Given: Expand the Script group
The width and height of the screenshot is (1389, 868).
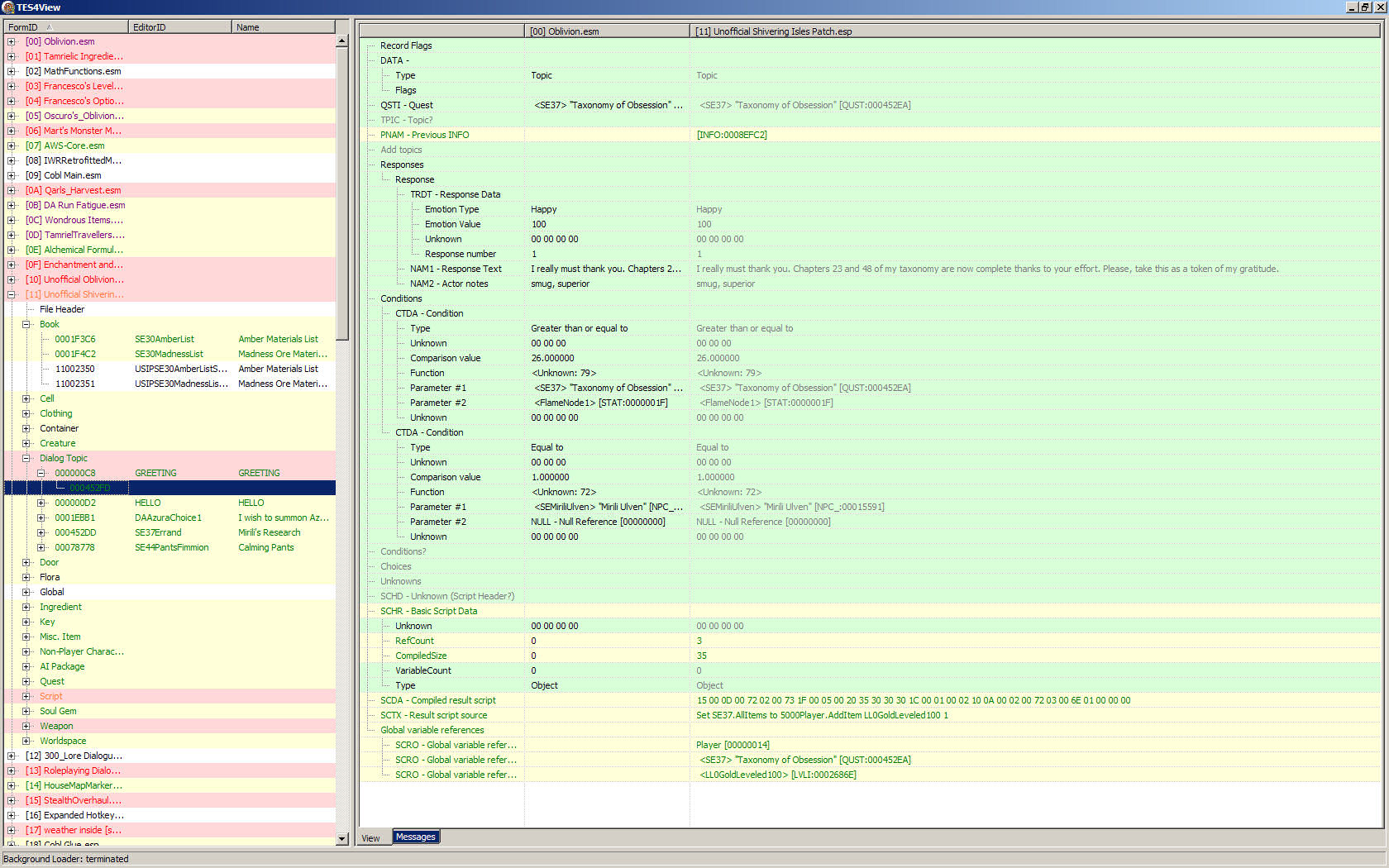Looking at the screenshot, I should pyautogui.click(x=26, y=696).
